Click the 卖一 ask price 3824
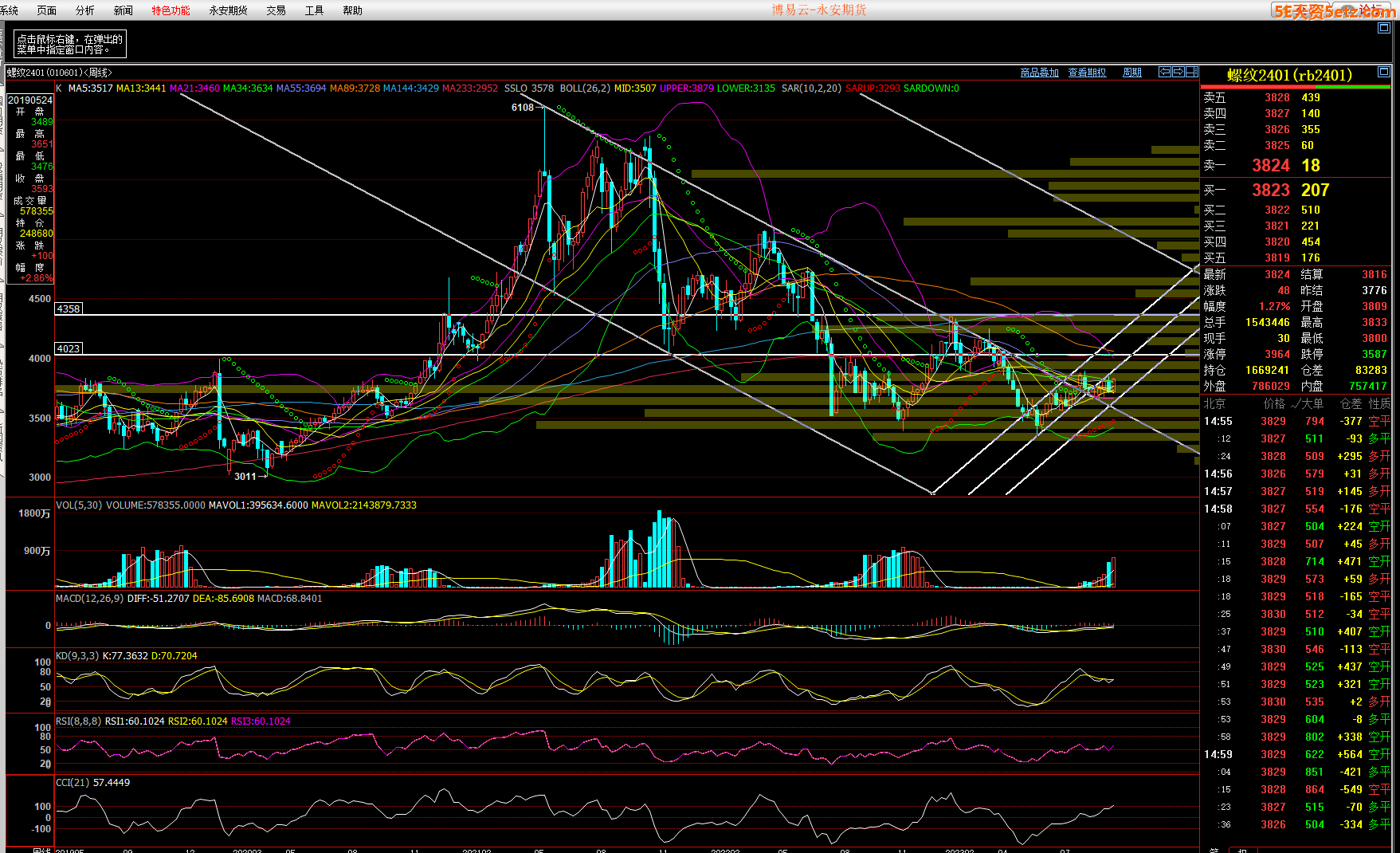Image resolution: width=1400 pixels, height=853 pixels. pos(1270,166)
